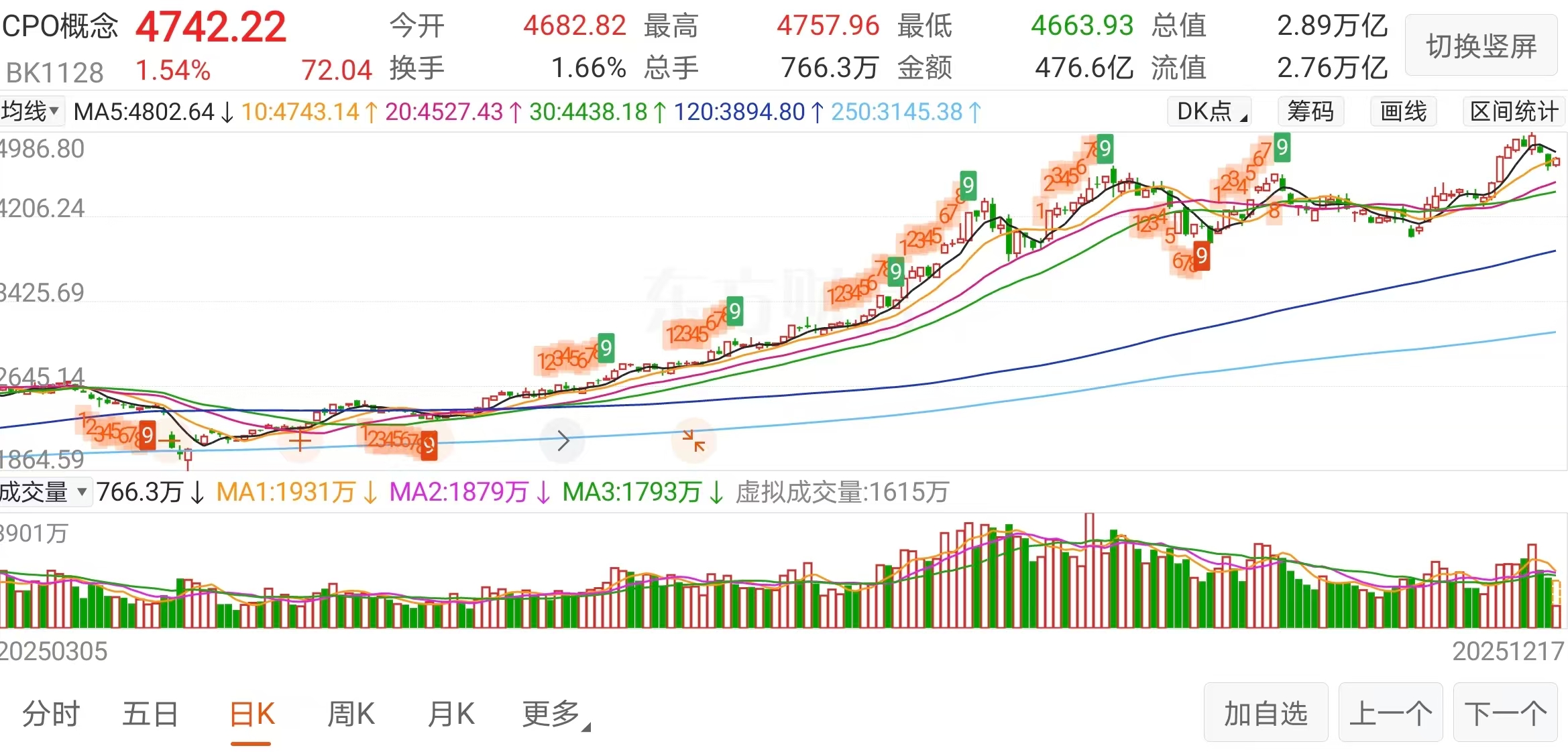Viewport: 1568px width, 752px height.
Task: Click red 9 signal marker near 1864.59
Action: tap(148, 435)
